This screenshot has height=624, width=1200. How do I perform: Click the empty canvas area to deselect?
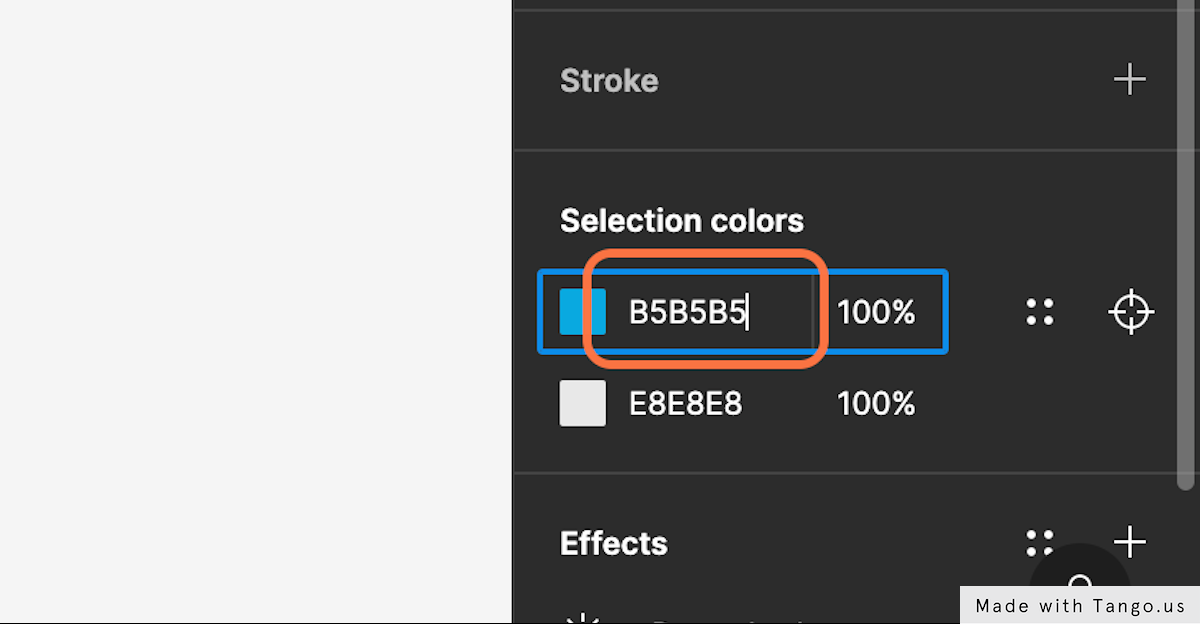[x=255, y=312]
